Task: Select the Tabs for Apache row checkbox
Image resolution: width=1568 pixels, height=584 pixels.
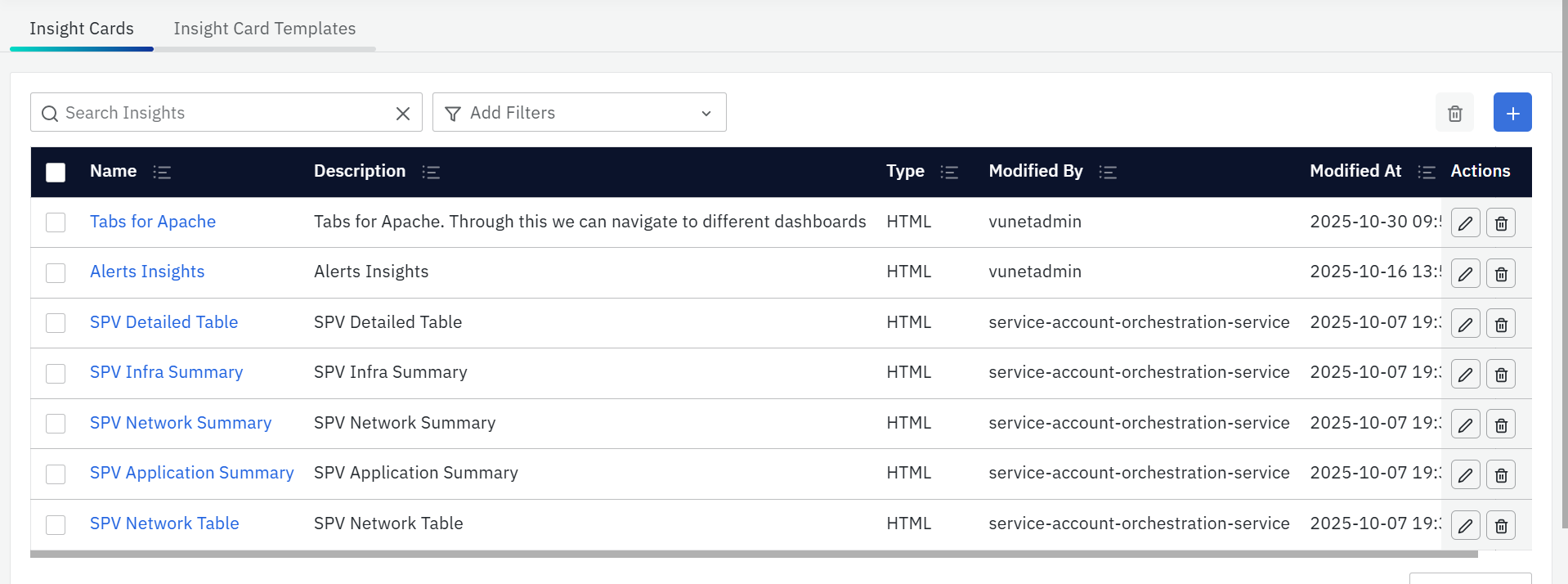Action: 56,222
